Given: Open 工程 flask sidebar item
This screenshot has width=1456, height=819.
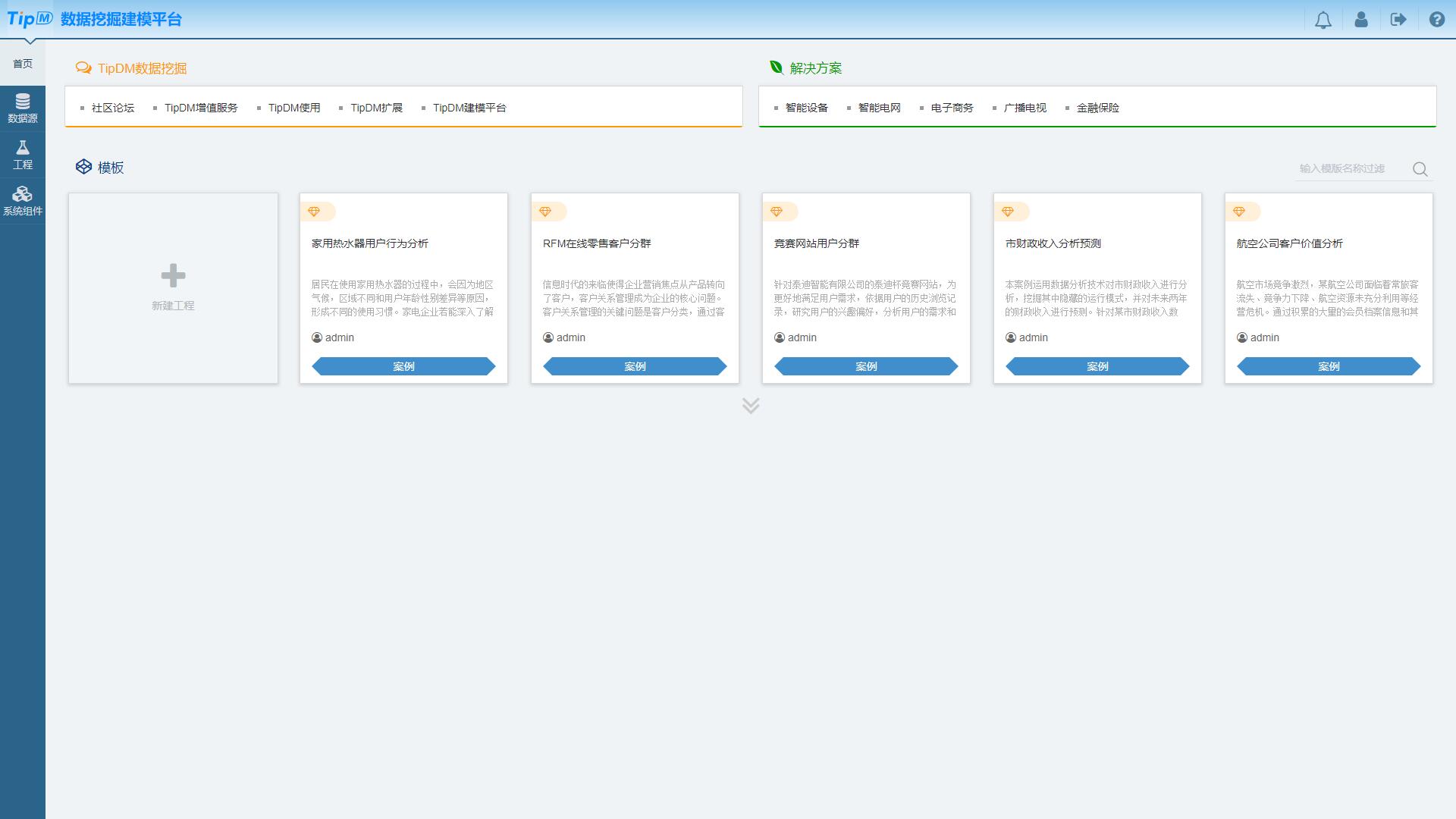Looking at the screenshot, I should 23,155.
